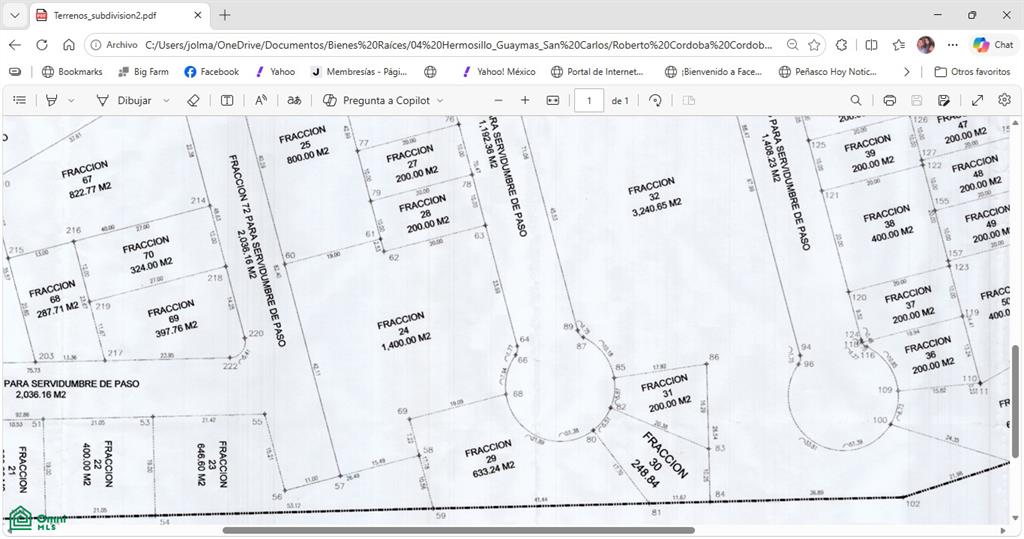
Task: Rotate the PDF page
Action: [x=655, y=101]
